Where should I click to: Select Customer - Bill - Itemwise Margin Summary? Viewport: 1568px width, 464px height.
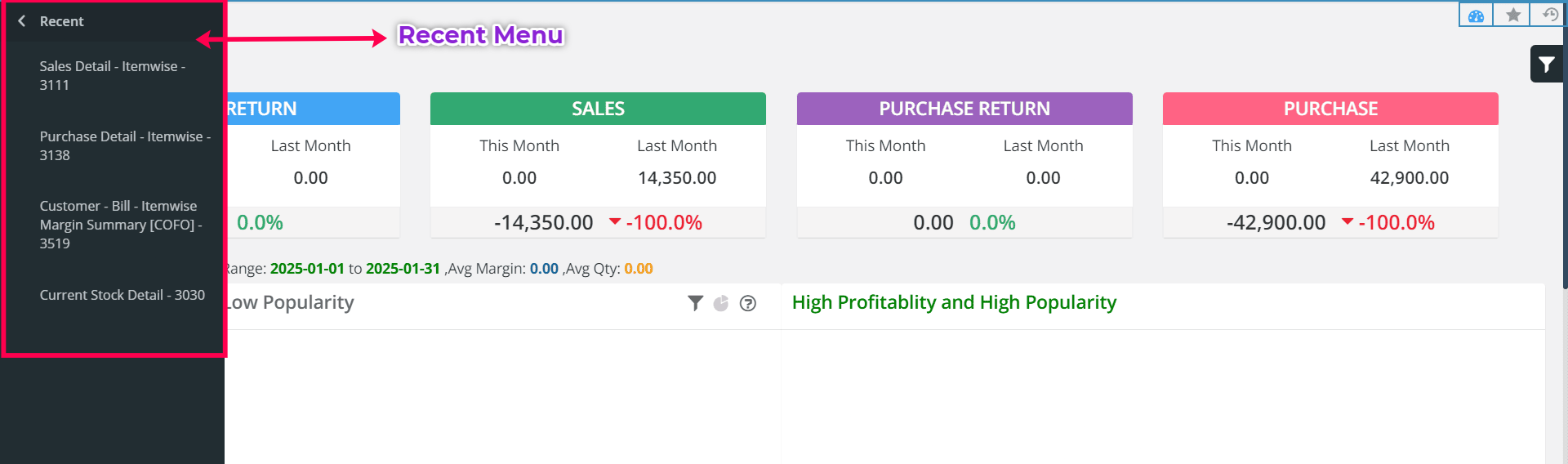(120, 224)
